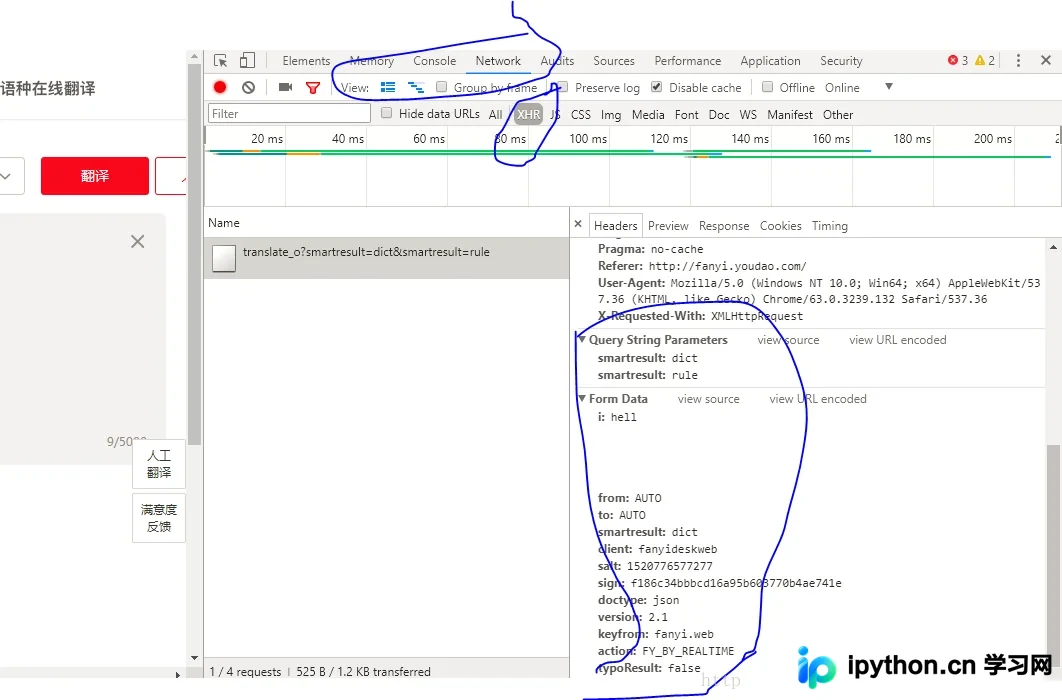This screenshot has height=700, width=1062.
Task: Click the 人工翻译 side button
Action: click(158, 464)
